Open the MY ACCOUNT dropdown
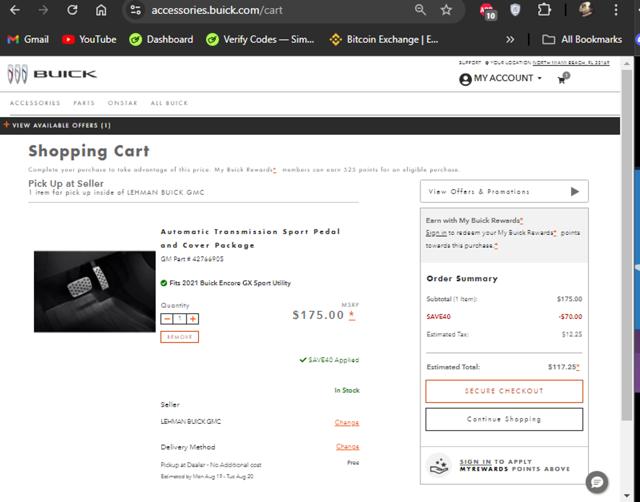Image resolution: width=640 pixels, height=502 pixels. [x=500, y=78]
